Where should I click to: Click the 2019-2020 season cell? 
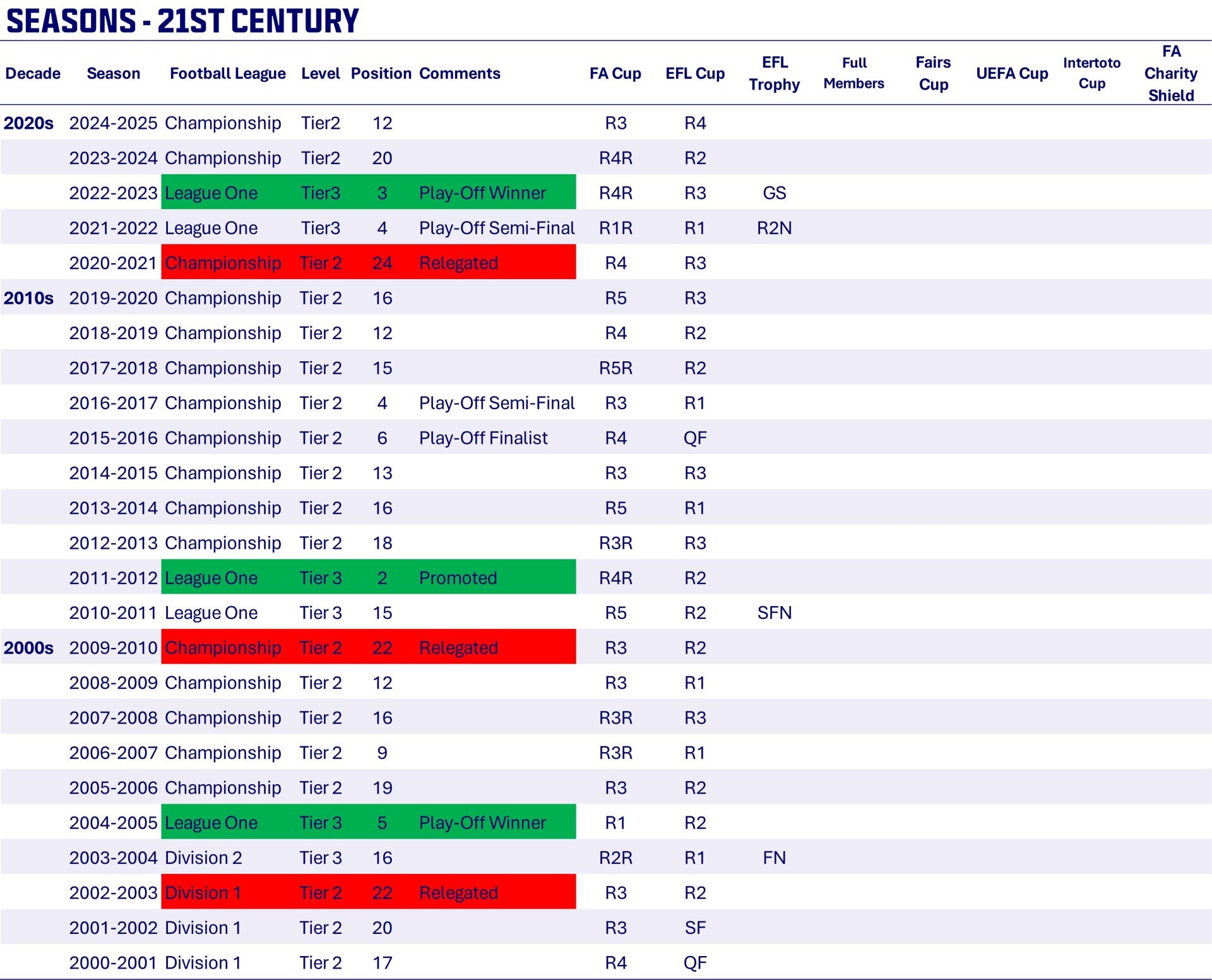[x=114, y=297]
